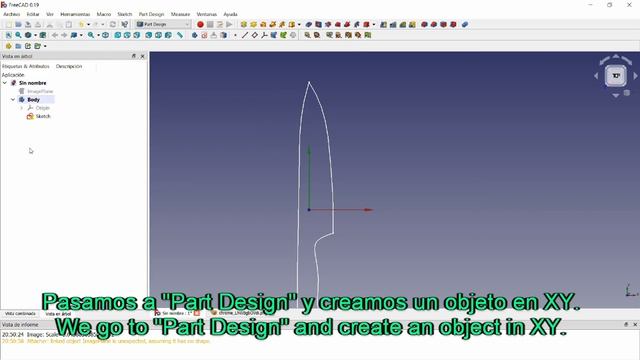Click the Open file toolbar icon

(18, 24)
